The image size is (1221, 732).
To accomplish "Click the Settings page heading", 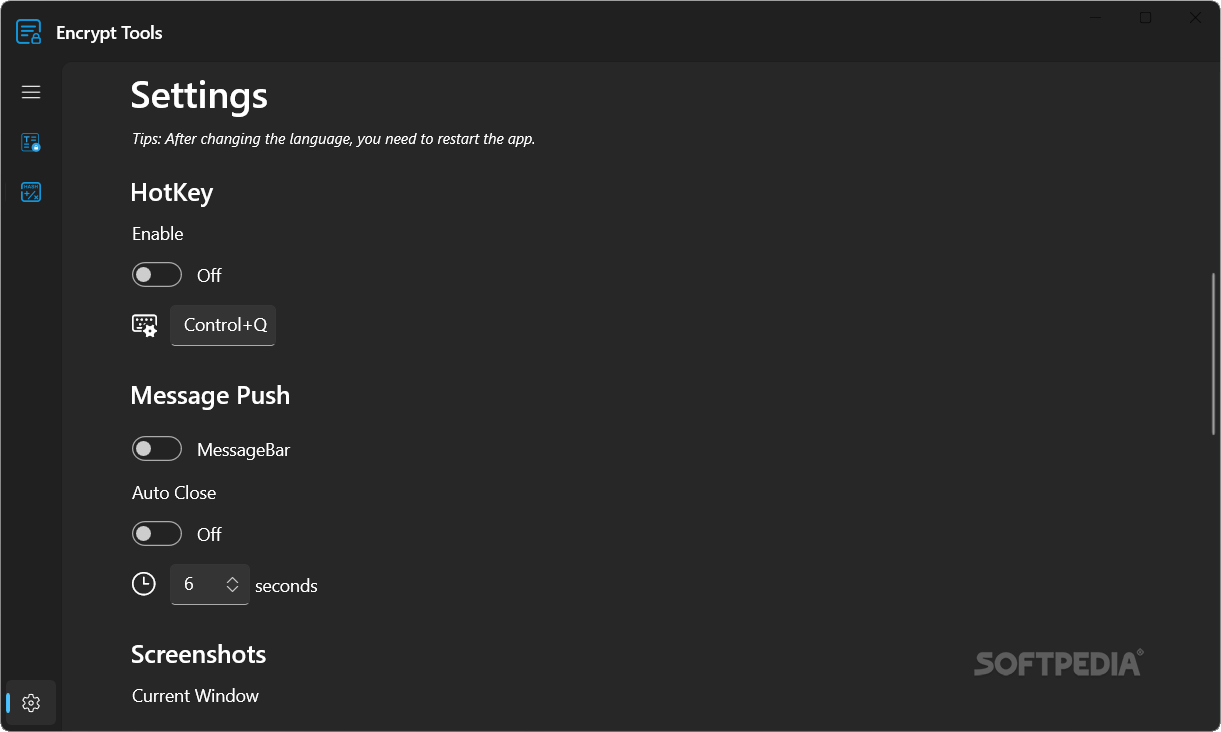I will pos(199,95).
